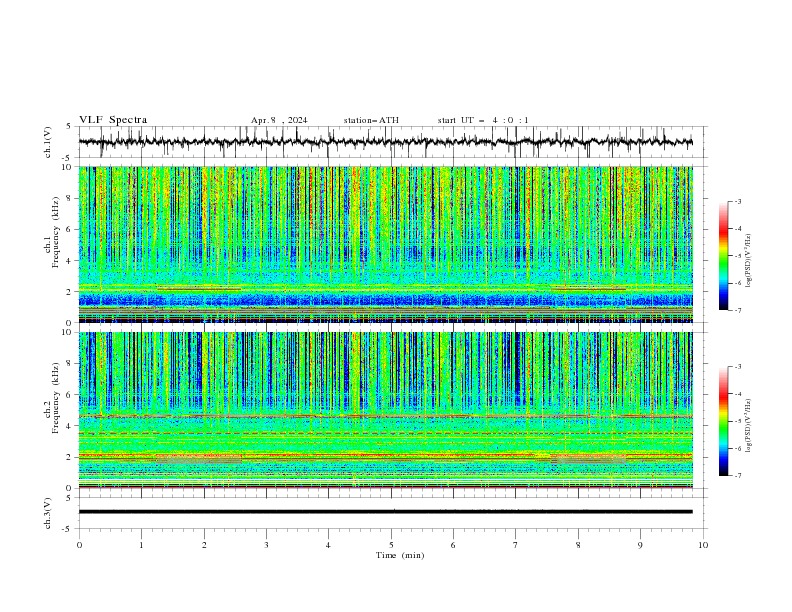792x612 pixels.
Task: Click the ch.1 voltage waveform trace
Action: point(385,142)
